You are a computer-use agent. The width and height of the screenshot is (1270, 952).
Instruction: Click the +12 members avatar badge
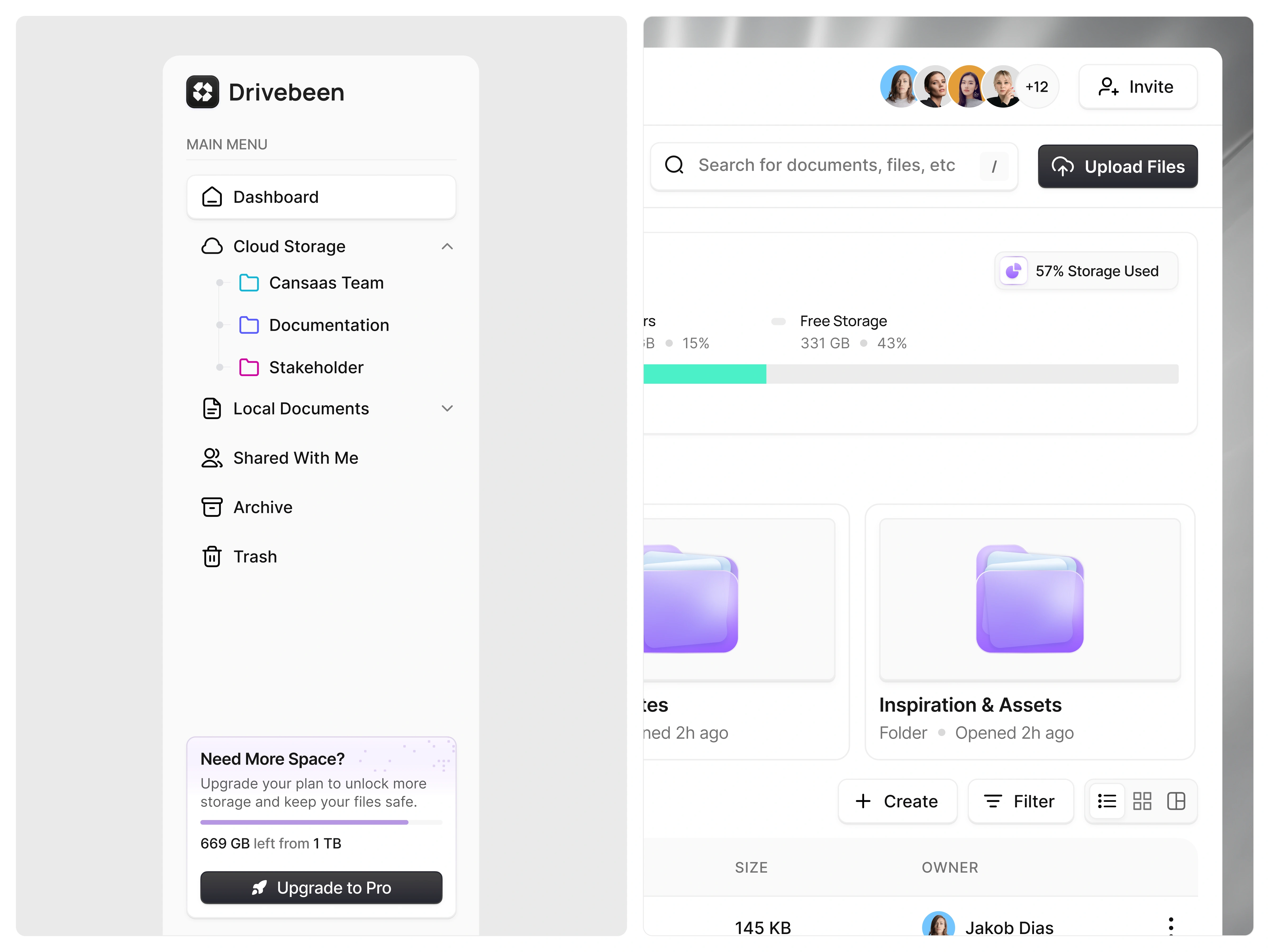[x=1037, y=87]
